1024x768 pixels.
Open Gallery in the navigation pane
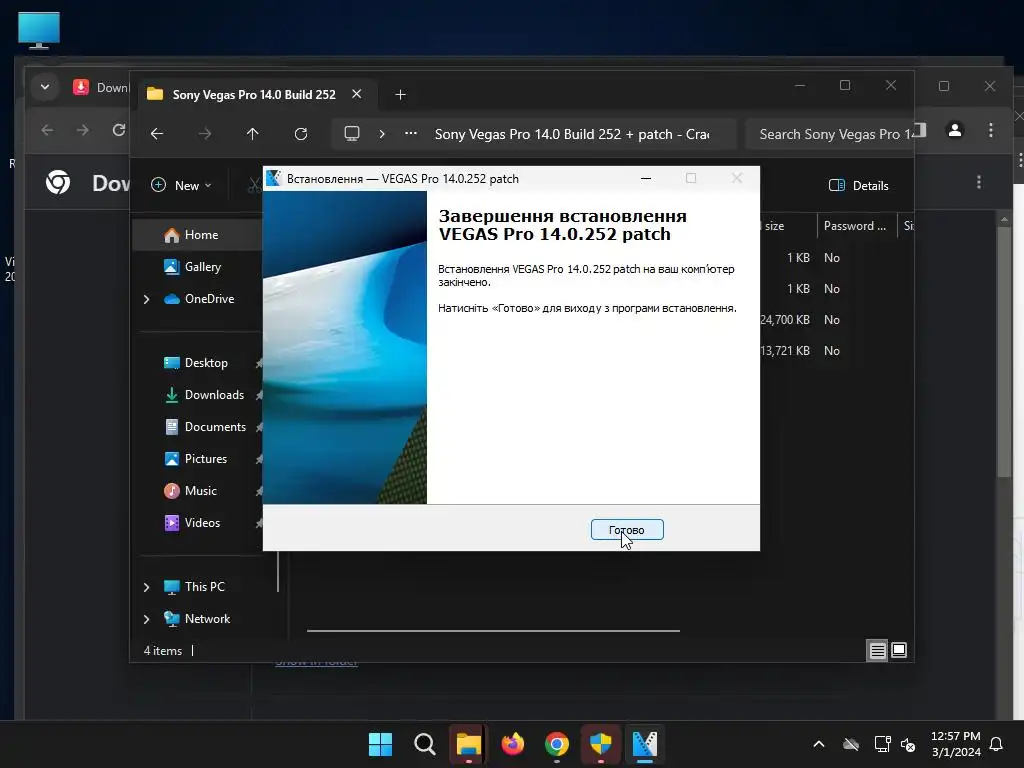click(x=202, y=266)
